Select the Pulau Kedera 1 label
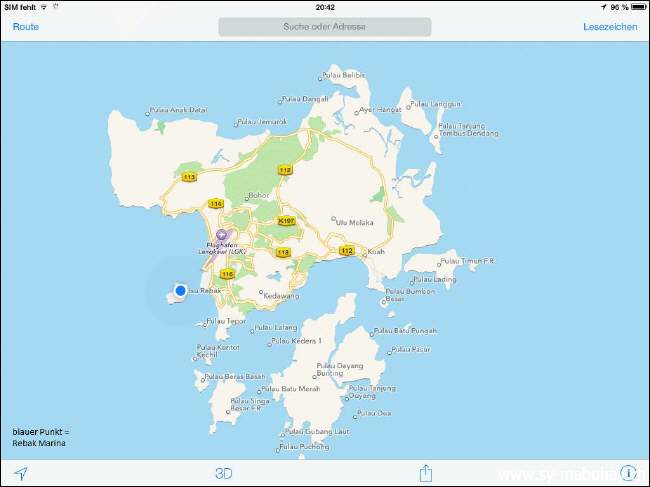The height and width of the screenshot is (487, 650). [296, 341]
